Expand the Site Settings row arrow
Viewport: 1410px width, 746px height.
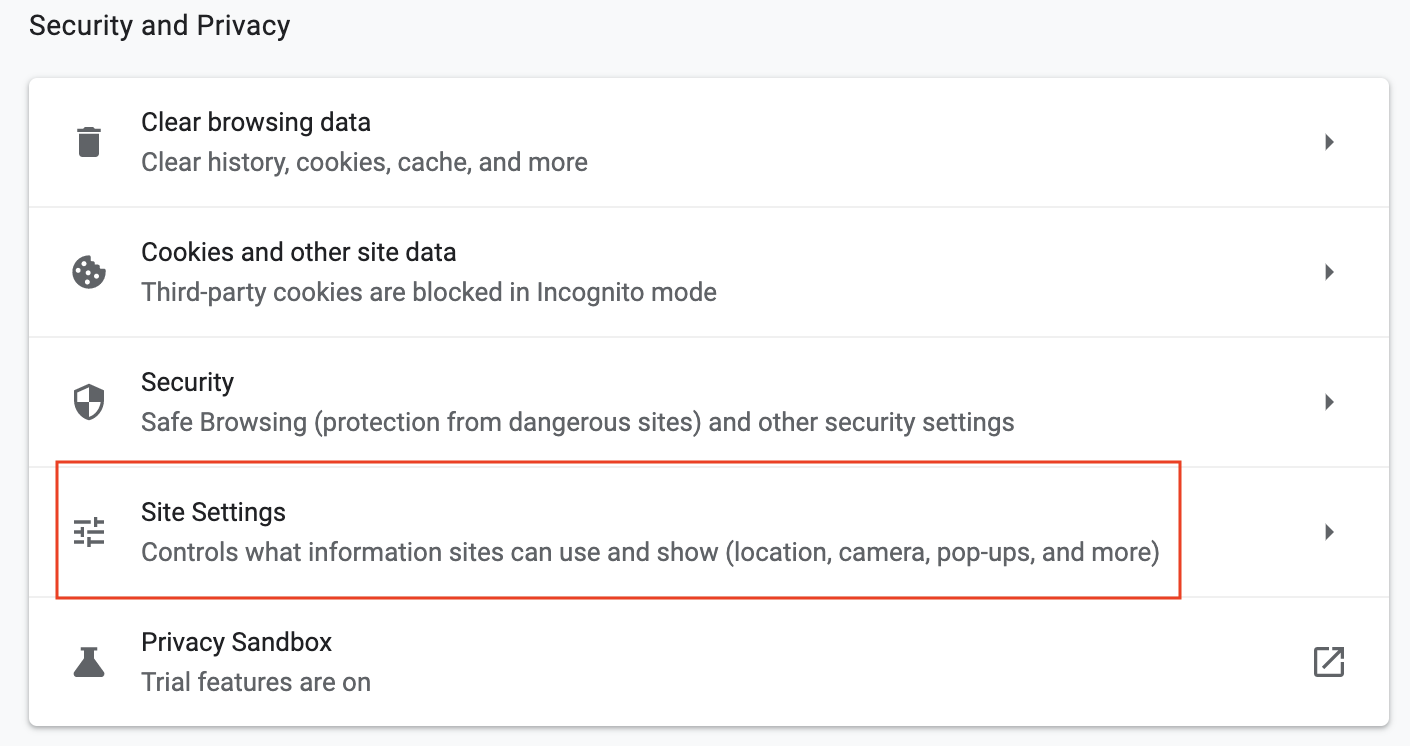(1329, 532)
